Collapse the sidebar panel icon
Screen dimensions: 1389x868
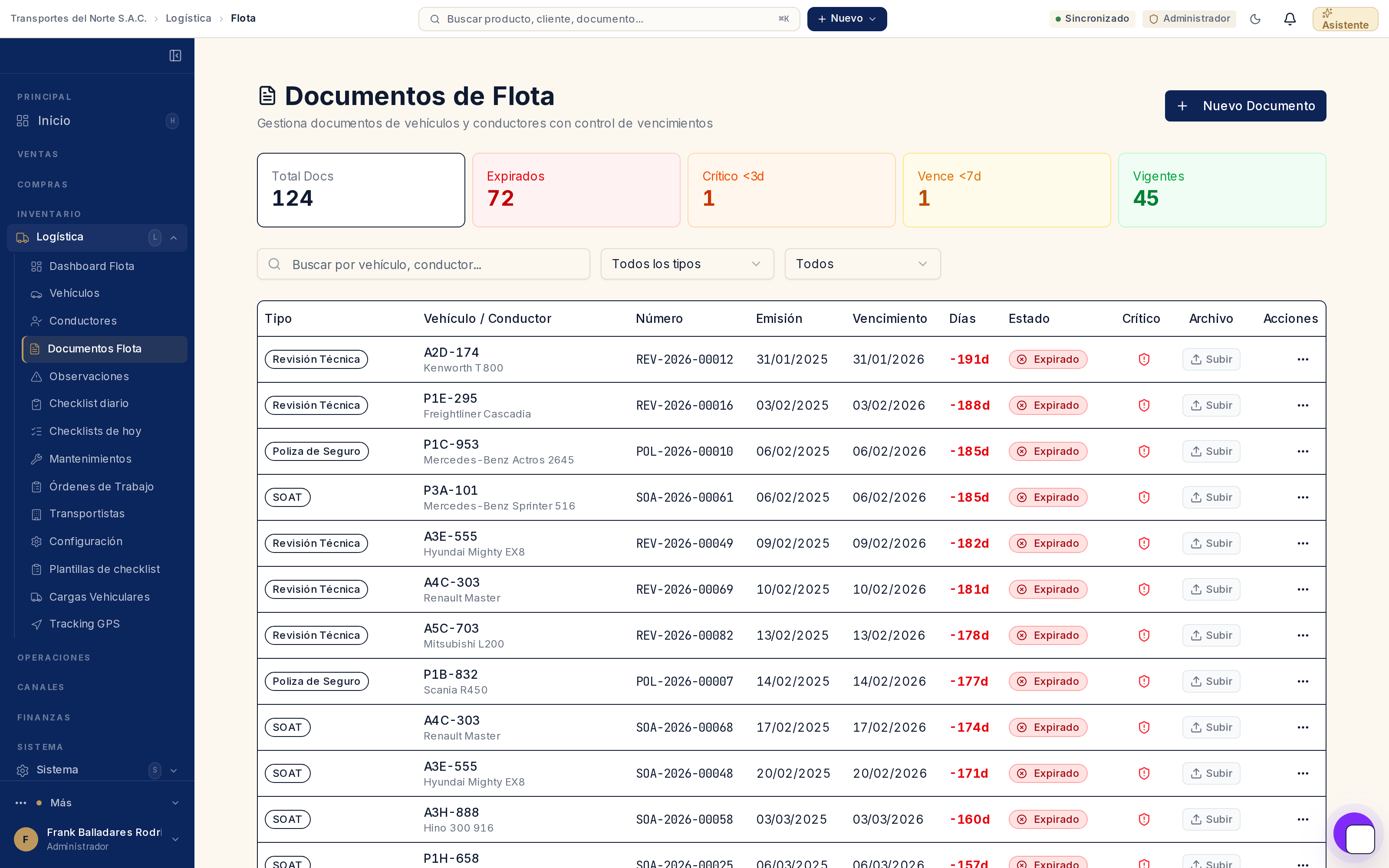pos(175,56)
